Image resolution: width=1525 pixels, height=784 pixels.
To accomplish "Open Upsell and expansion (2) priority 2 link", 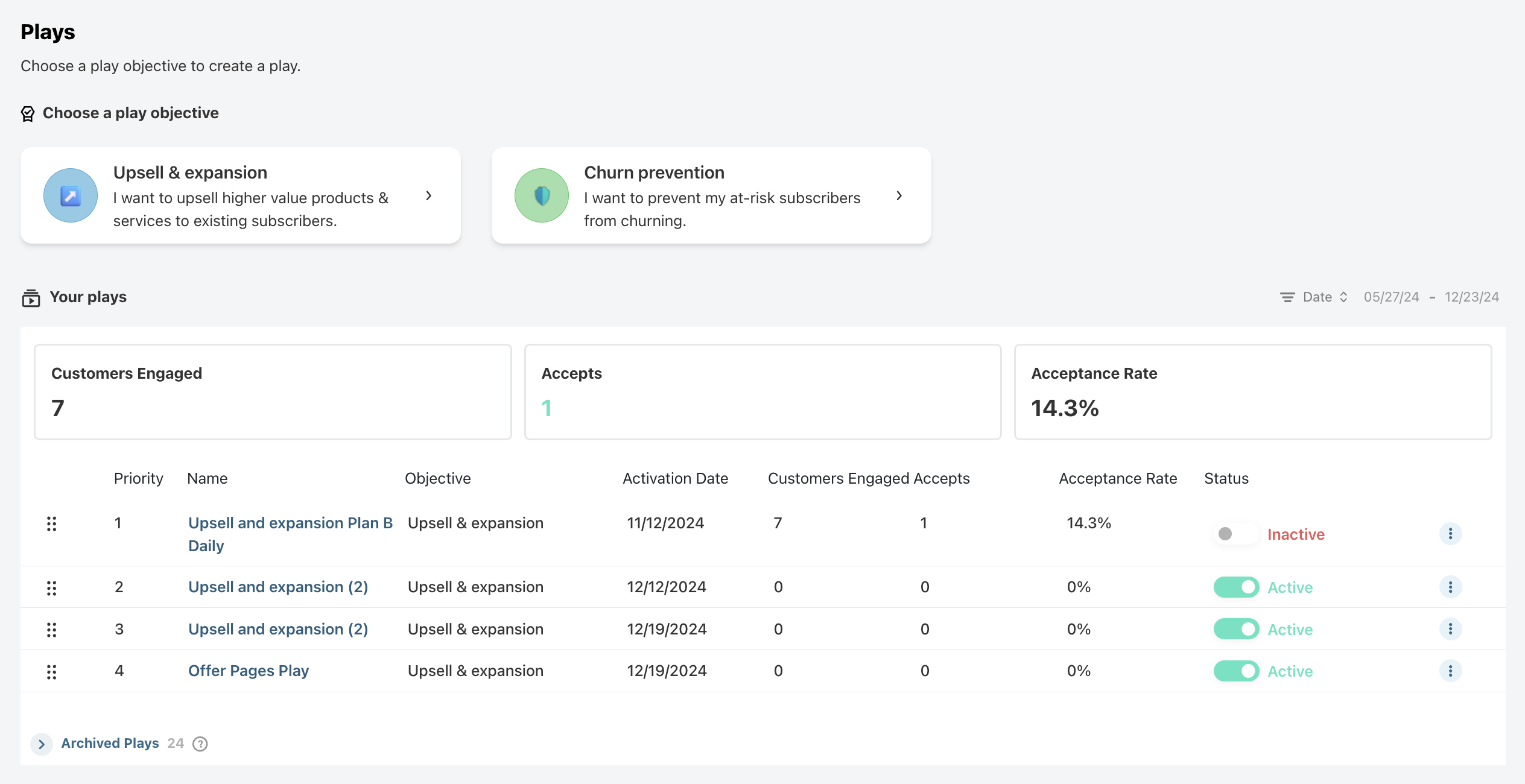I will tap(278, 587).
